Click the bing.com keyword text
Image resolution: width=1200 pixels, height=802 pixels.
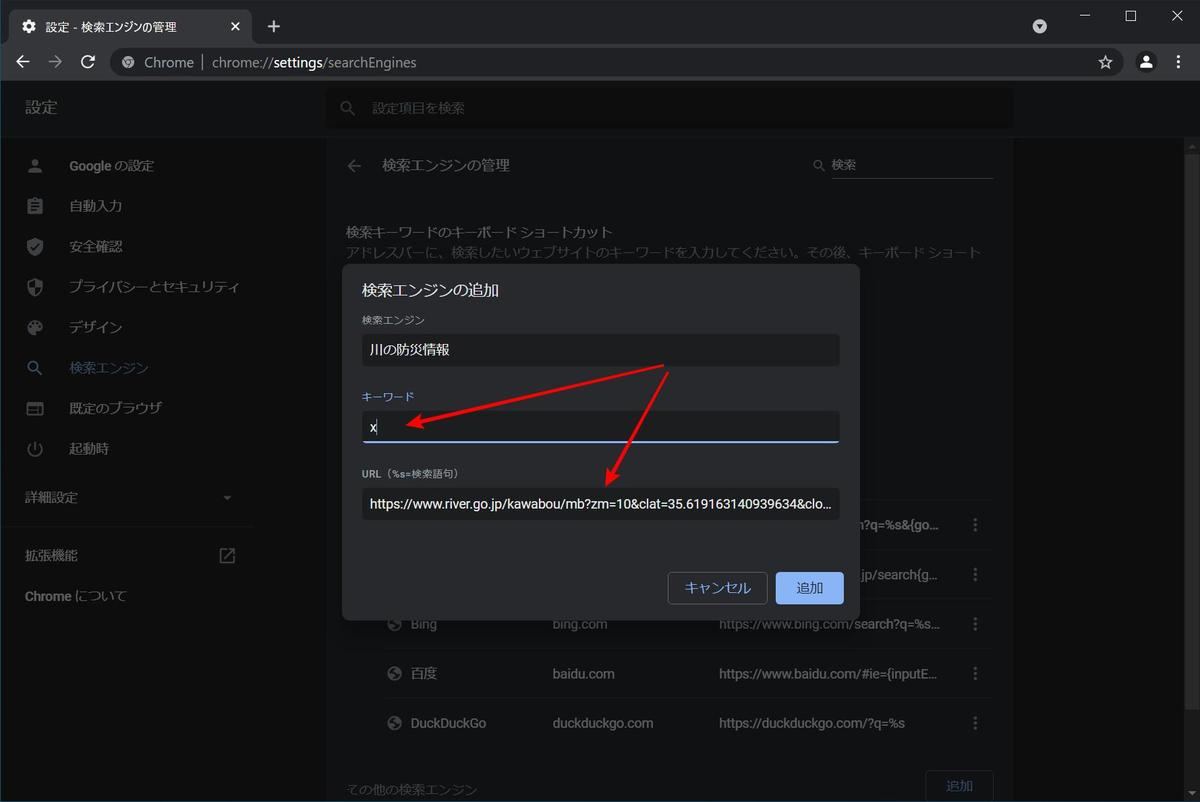(x=580, y=624)
